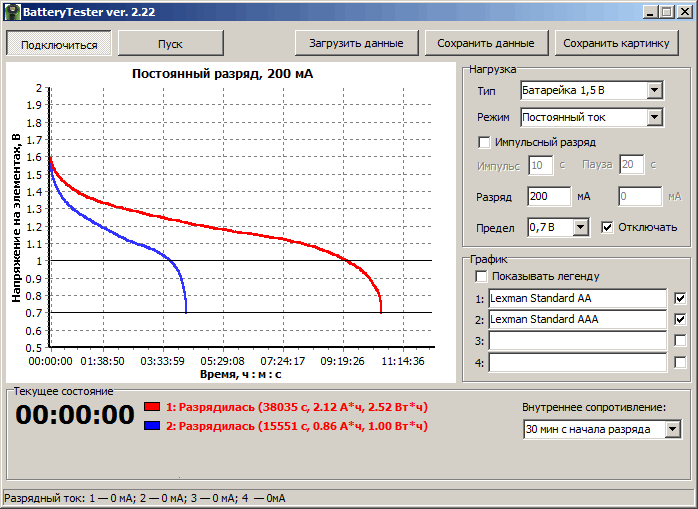Check visibility checkbox for channel 3
This screenshot has height=509, width=698.
pos(680,341)
